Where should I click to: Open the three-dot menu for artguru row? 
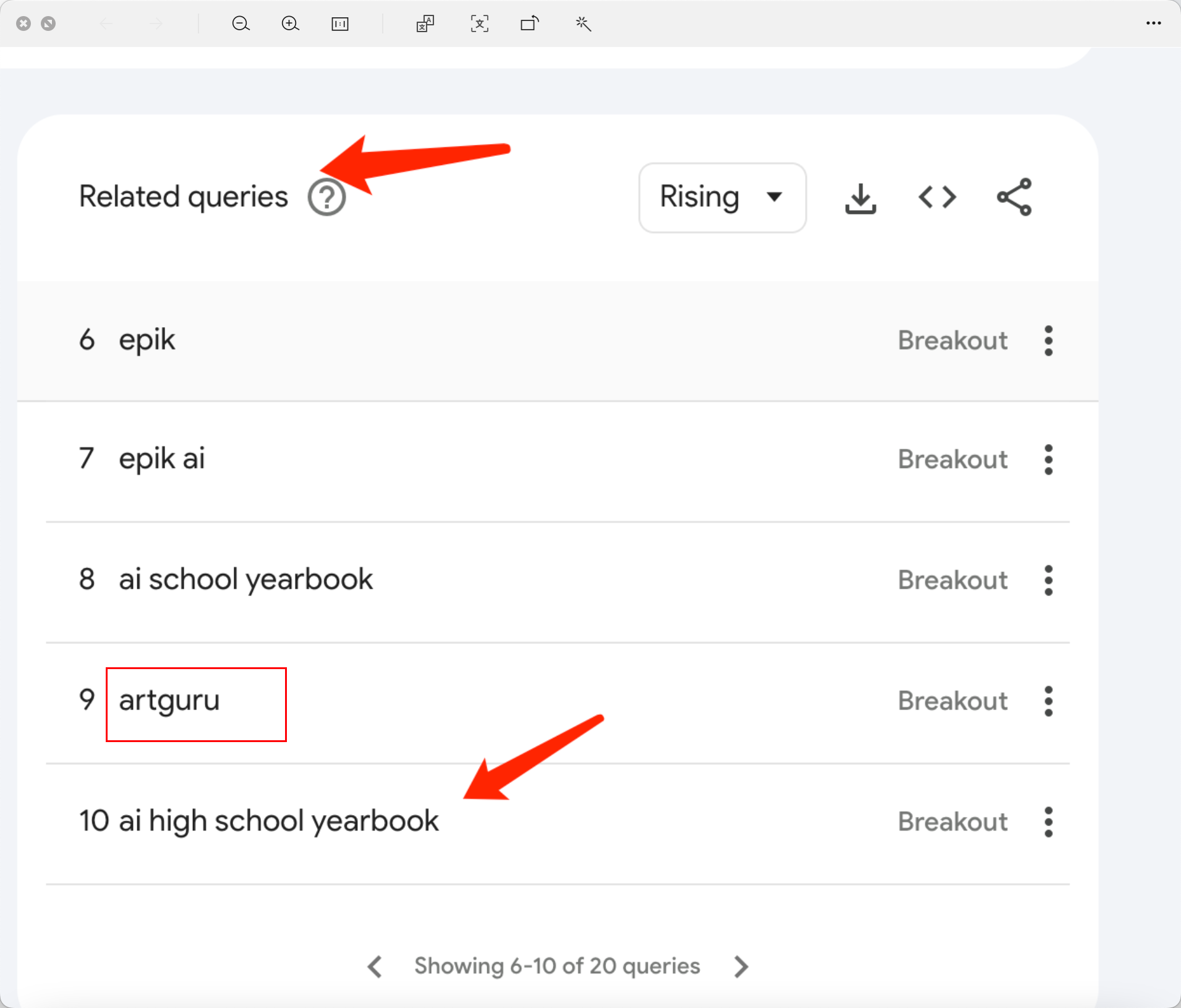click(x=1049, y=701)
